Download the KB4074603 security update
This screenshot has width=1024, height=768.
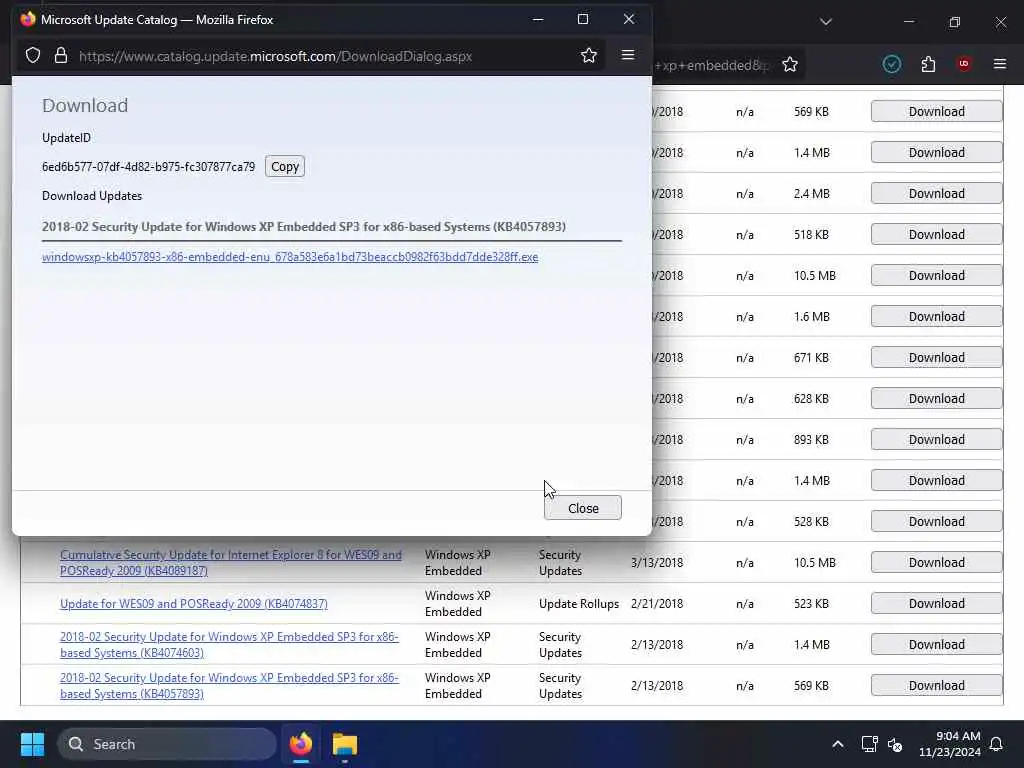[x=936, y=645]
